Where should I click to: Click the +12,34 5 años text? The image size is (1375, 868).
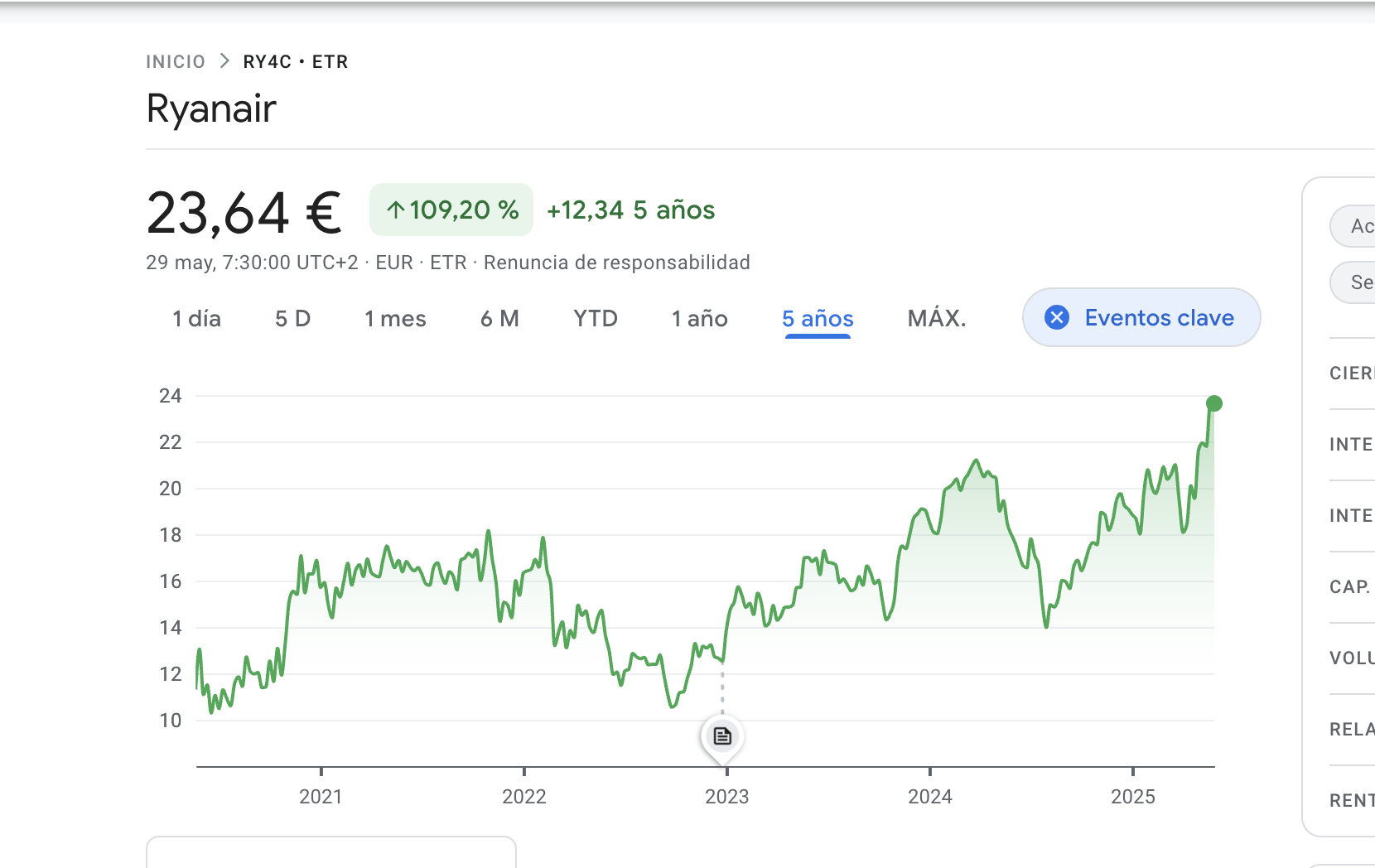[630, 210]
